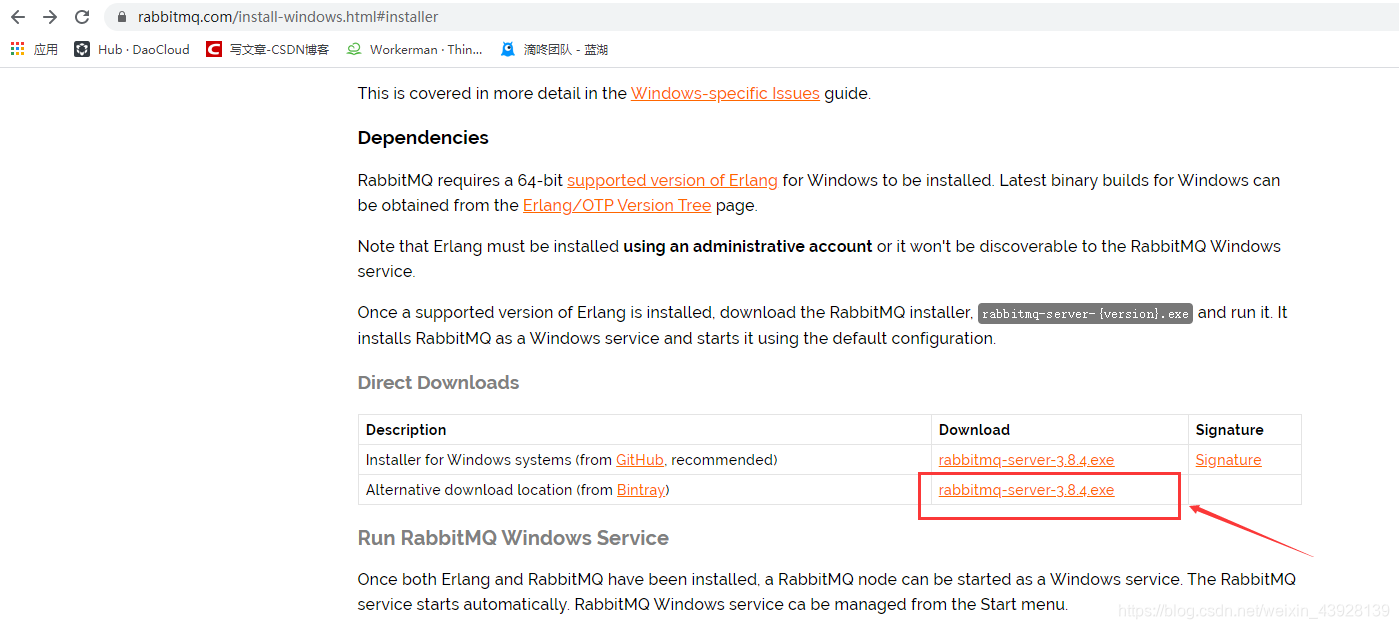This screenshot has width=1399, height=629.
Task: Click the padlock security icon in address bar
Action: point(121,16)
